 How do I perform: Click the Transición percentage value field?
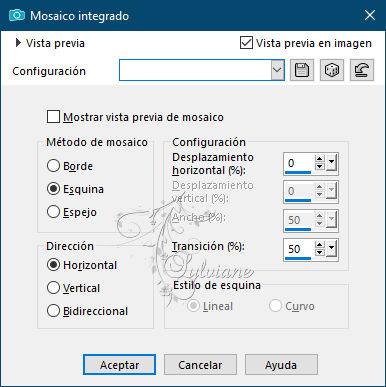(299, 249)
